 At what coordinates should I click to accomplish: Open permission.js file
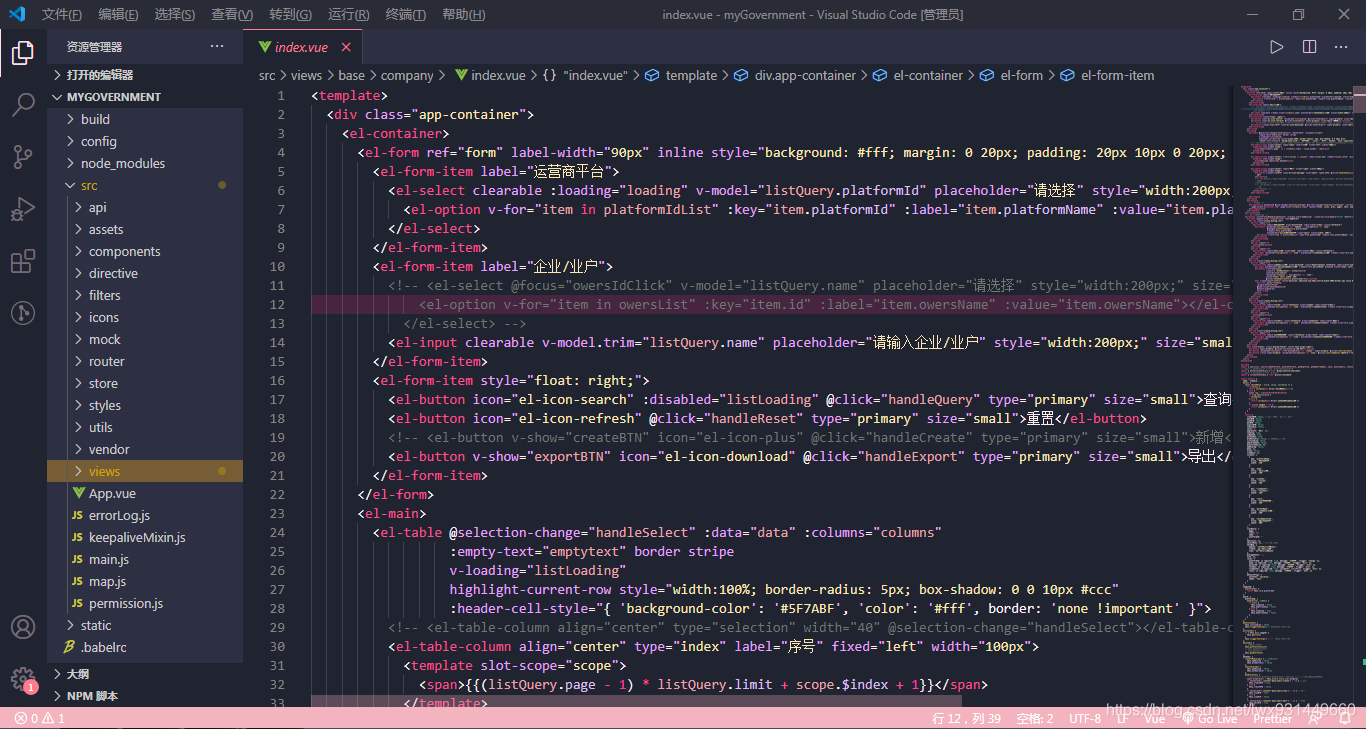click(x=145, y=603)
